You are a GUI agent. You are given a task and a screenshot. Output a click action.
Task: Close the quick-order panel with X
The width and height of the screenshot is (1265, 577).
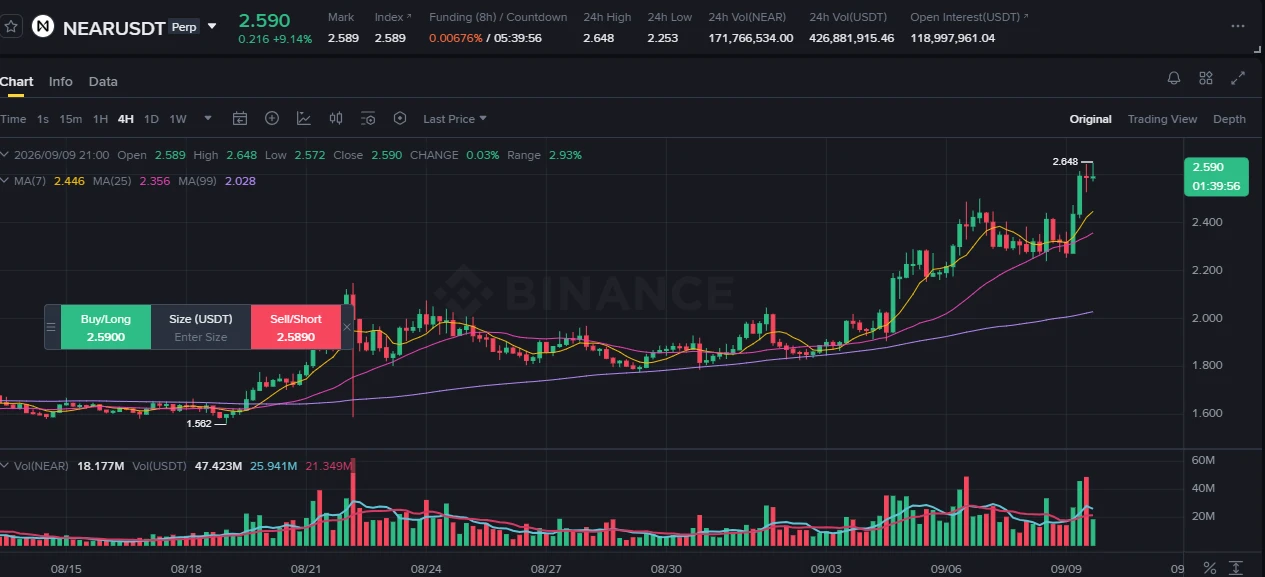(x=347, y=327)
